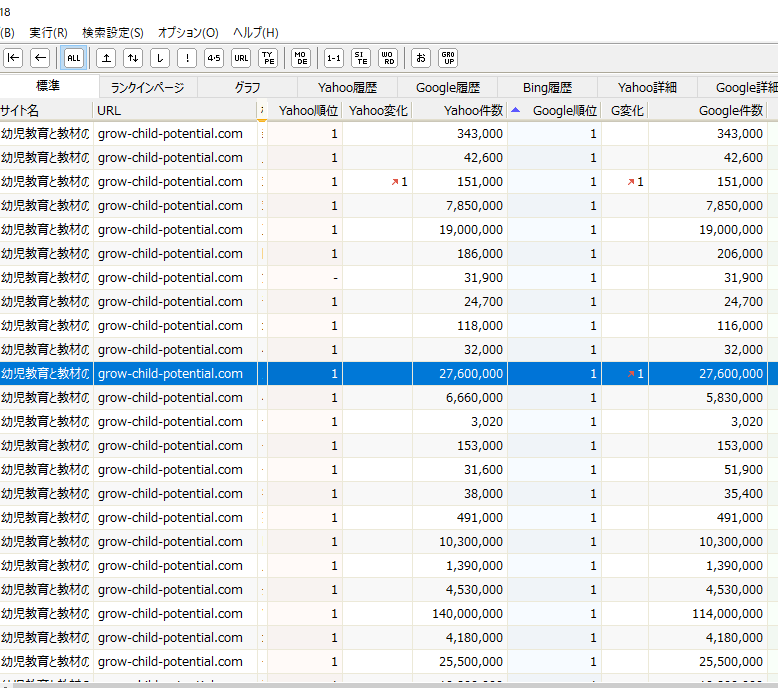Toggle the URL toolbar button
The height and width of the screenshot is (688, 778).
point(241,58)
